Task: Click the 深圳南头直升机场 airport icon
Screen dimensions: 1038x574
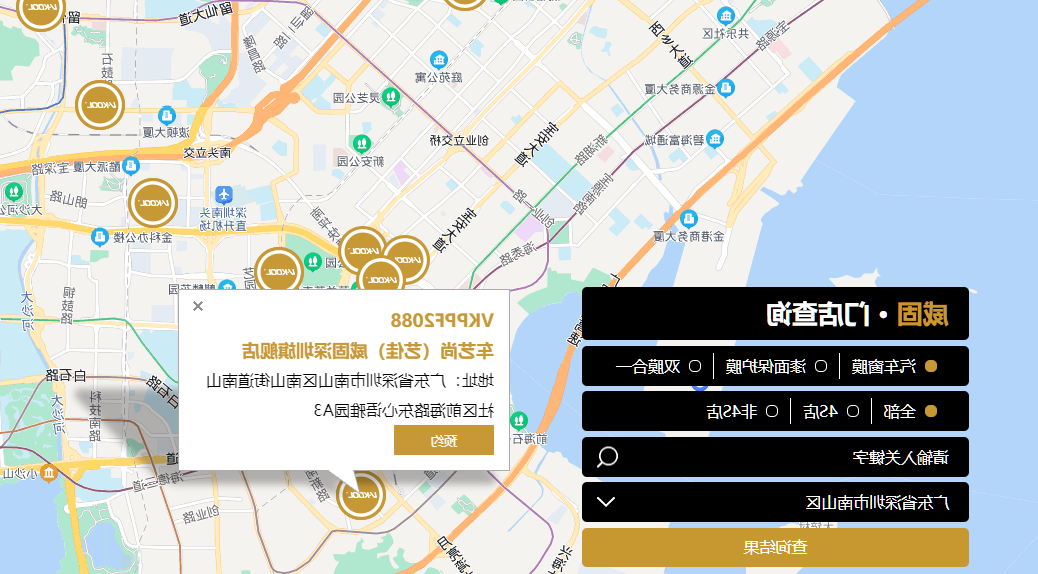Action: tap(224, 195)
